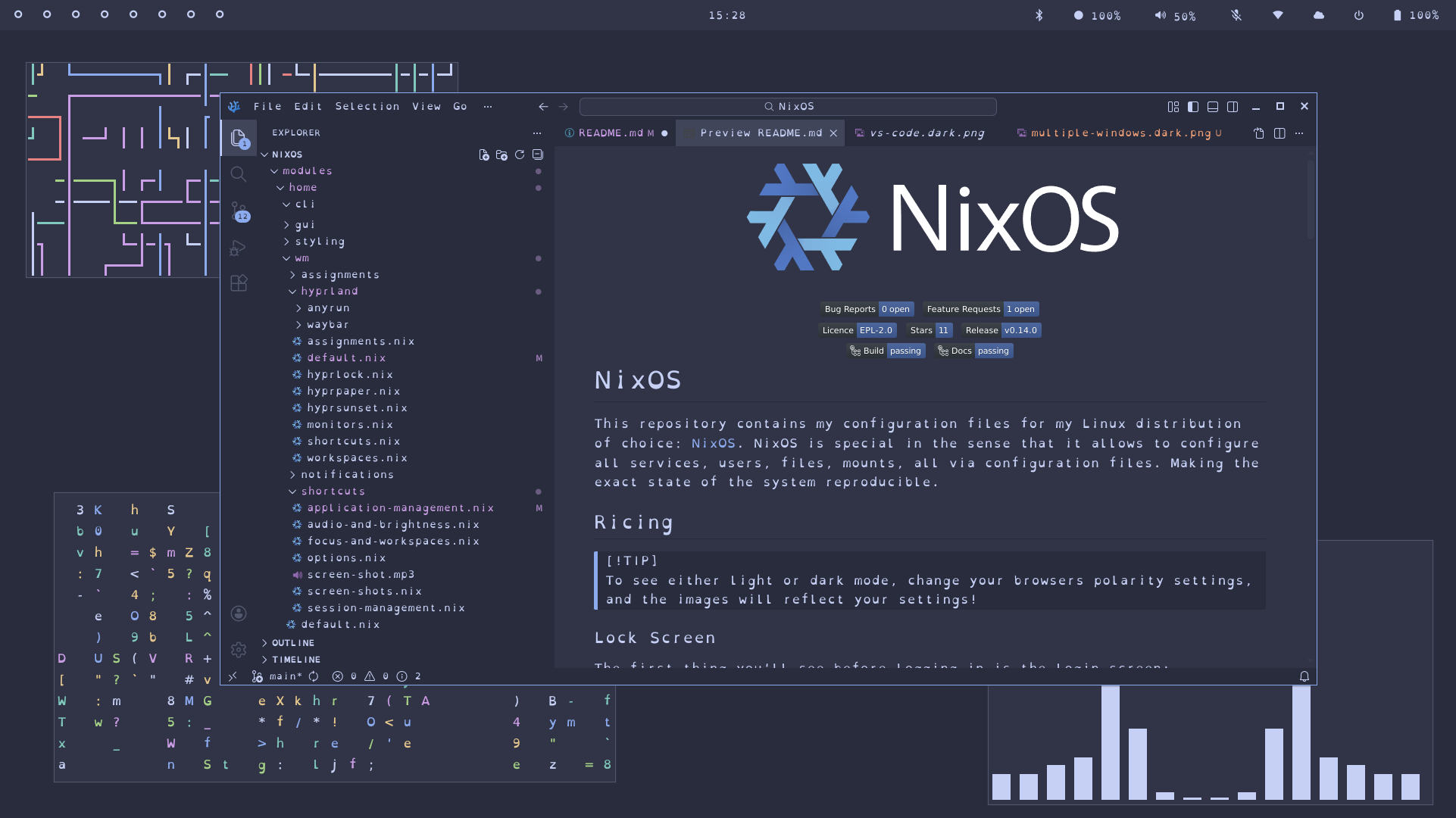Open the Extensions view
Viewport: 1456px width, 818px height.
pos(239,283)
